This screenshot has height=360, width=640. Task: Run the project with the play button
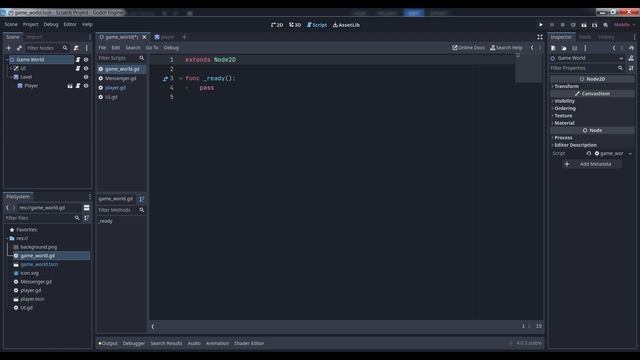pos(541,25)
